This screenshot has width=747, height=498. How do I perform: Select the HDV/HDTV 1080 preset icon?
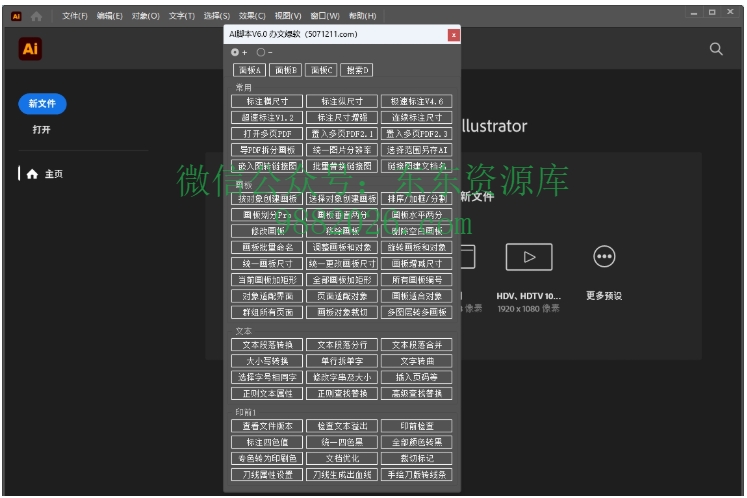[529, 258]
